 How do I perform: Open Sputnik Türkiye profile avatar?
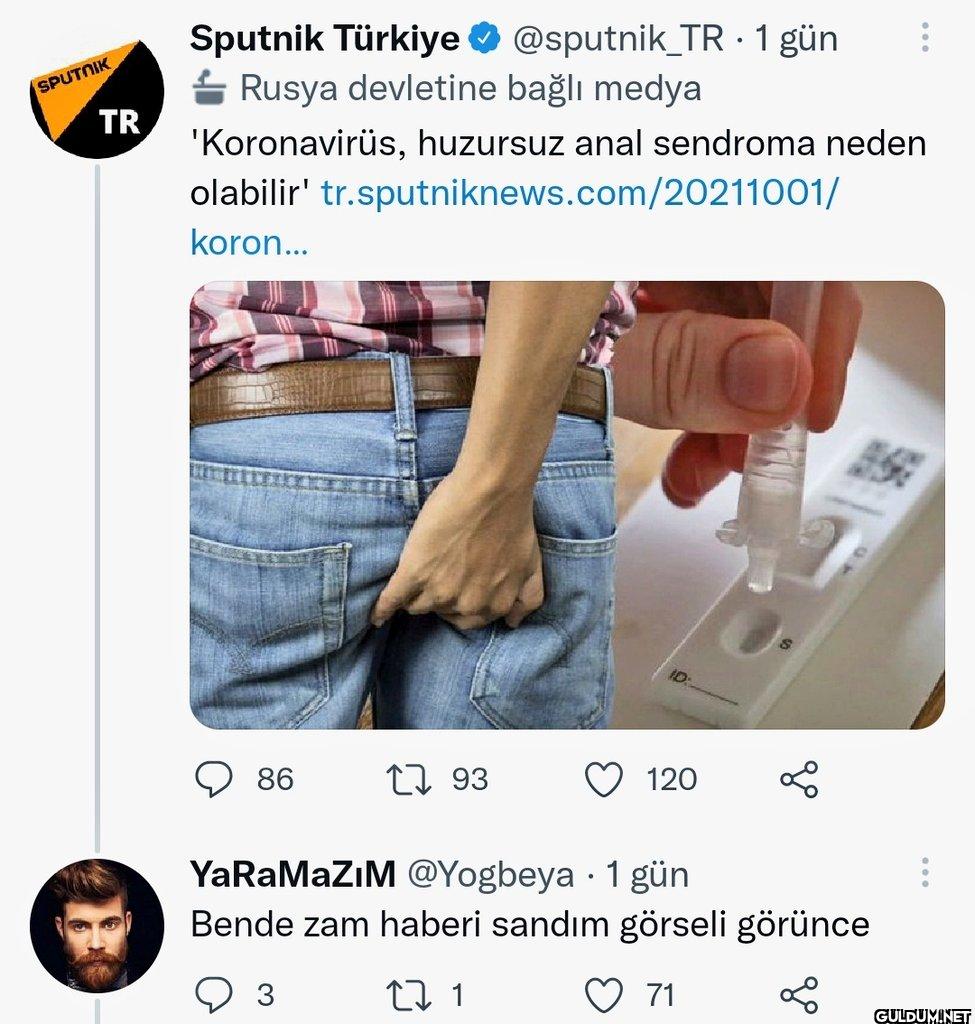coord(97,99)
